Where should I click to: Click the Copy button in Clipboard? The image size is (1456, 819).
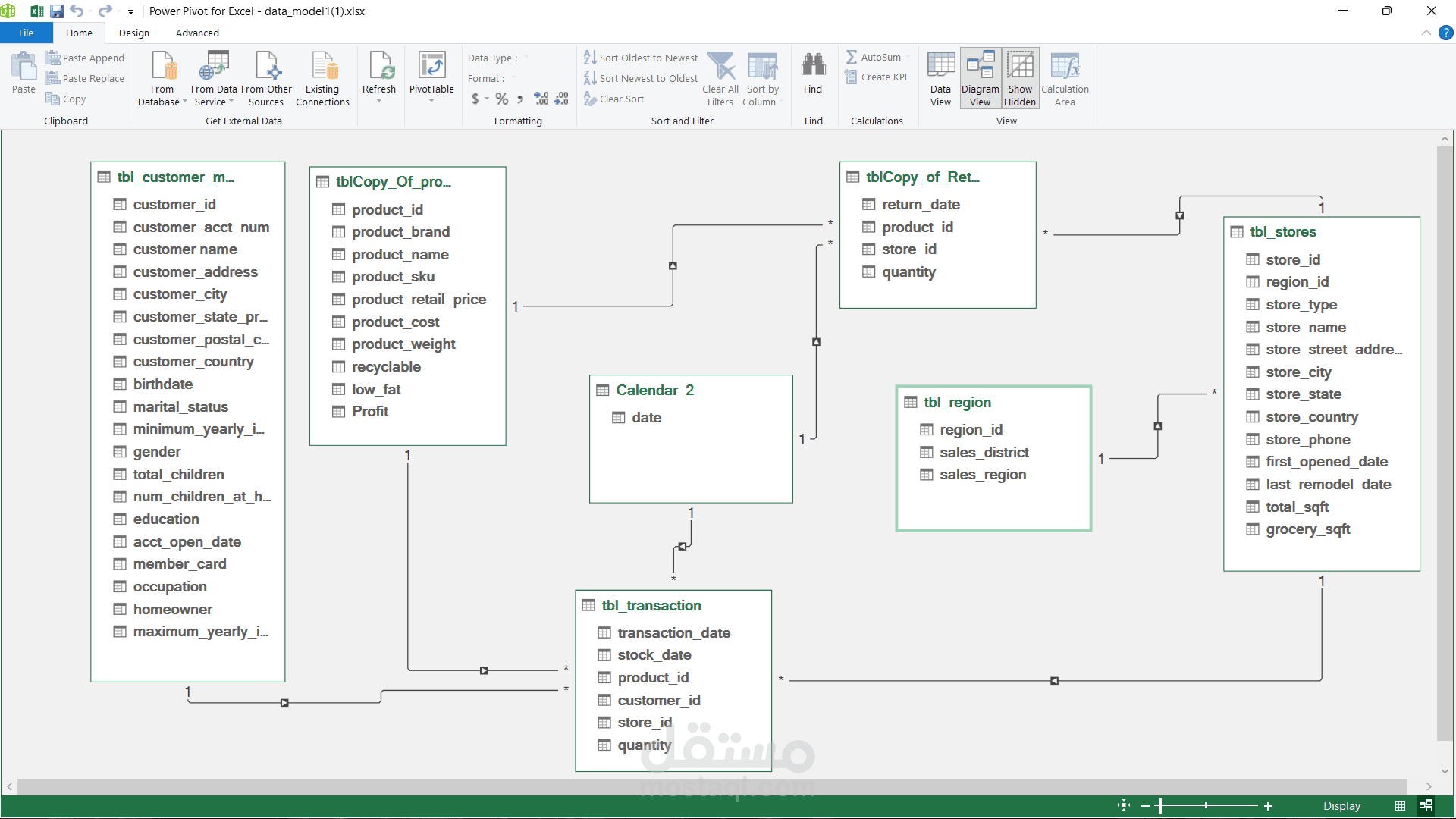point(66,99)
